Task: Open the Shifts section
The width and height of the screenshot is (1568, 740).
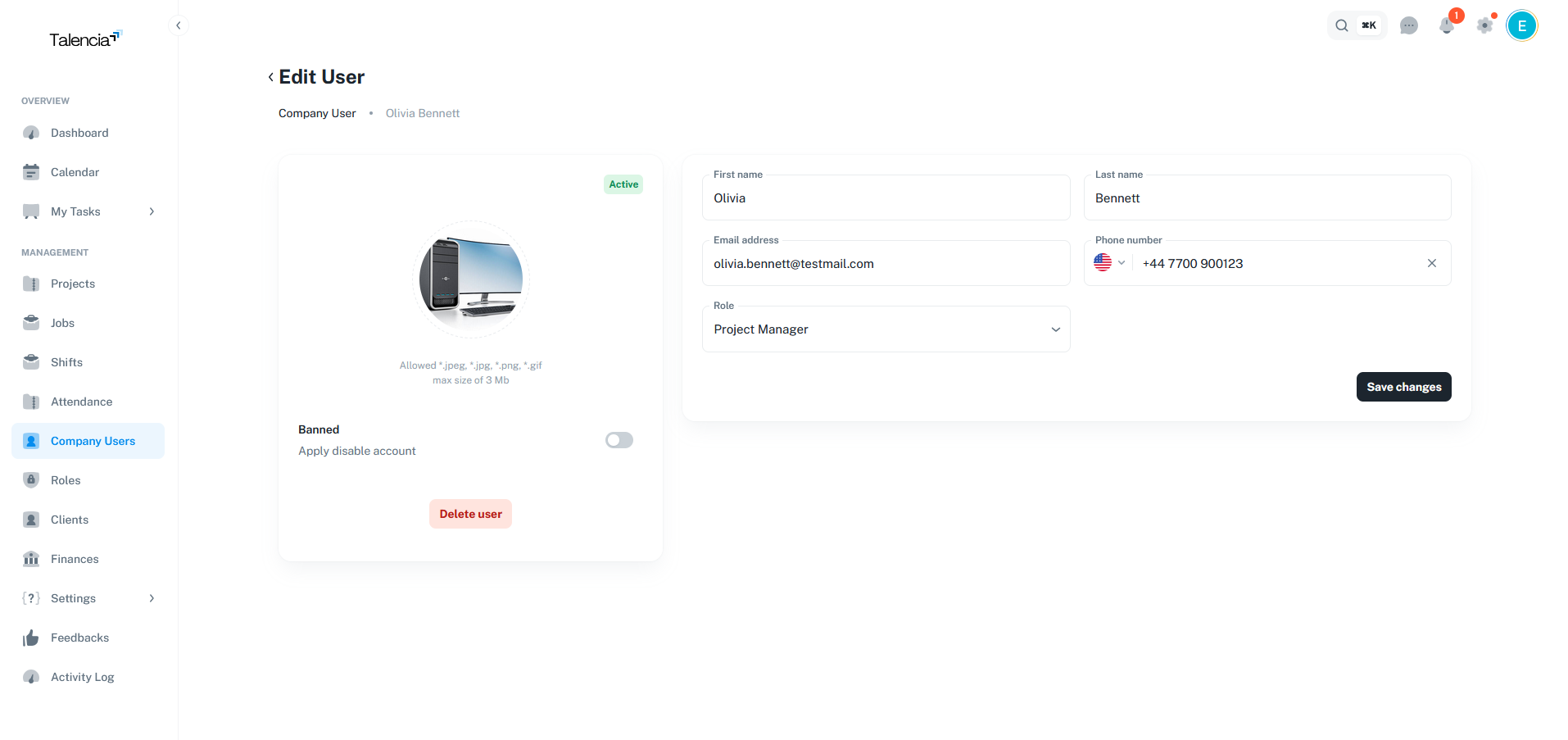Action: click(x=30, y=361)
